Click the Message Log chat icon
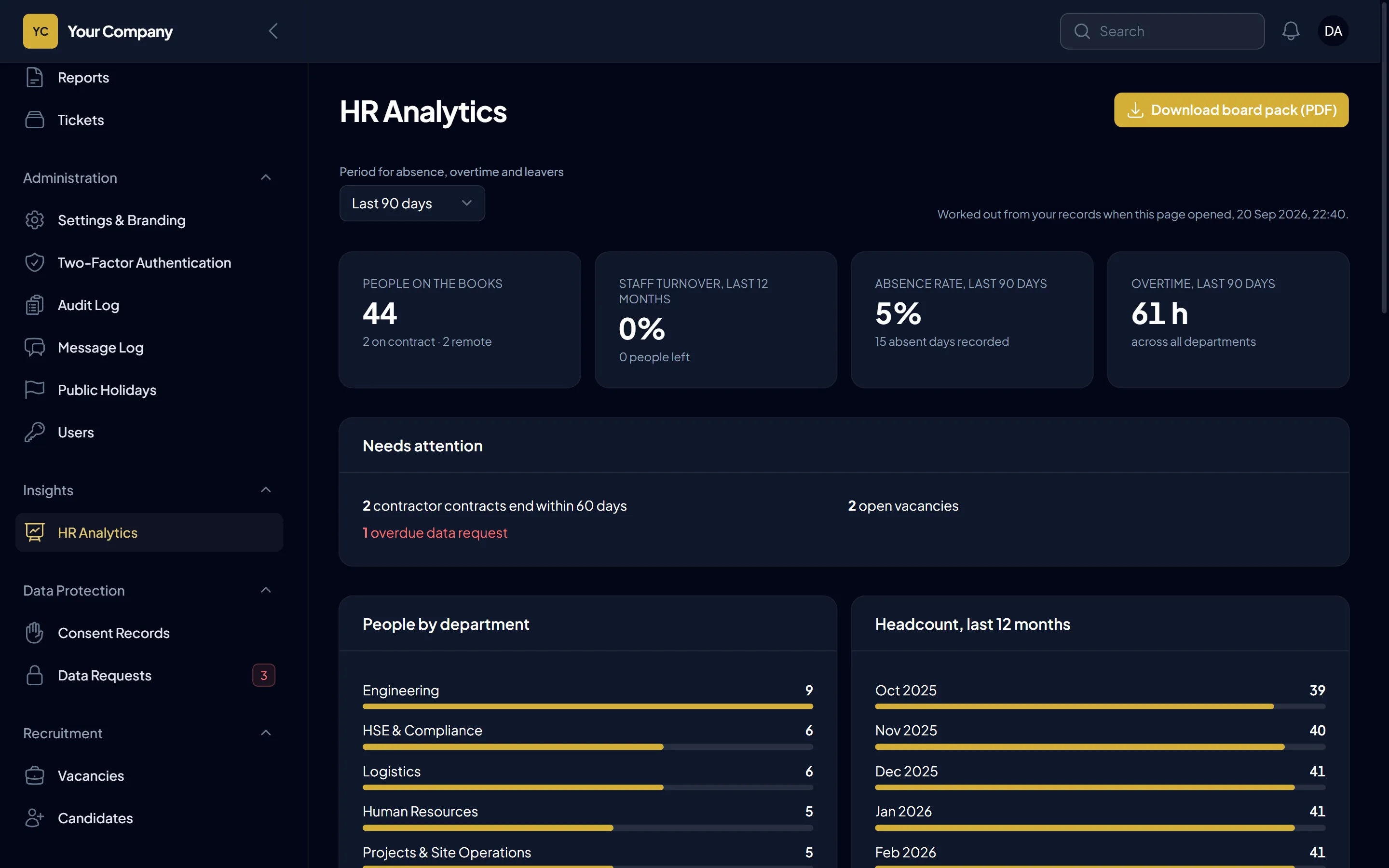Screen dimensions: 1389x868 (34, 347)
